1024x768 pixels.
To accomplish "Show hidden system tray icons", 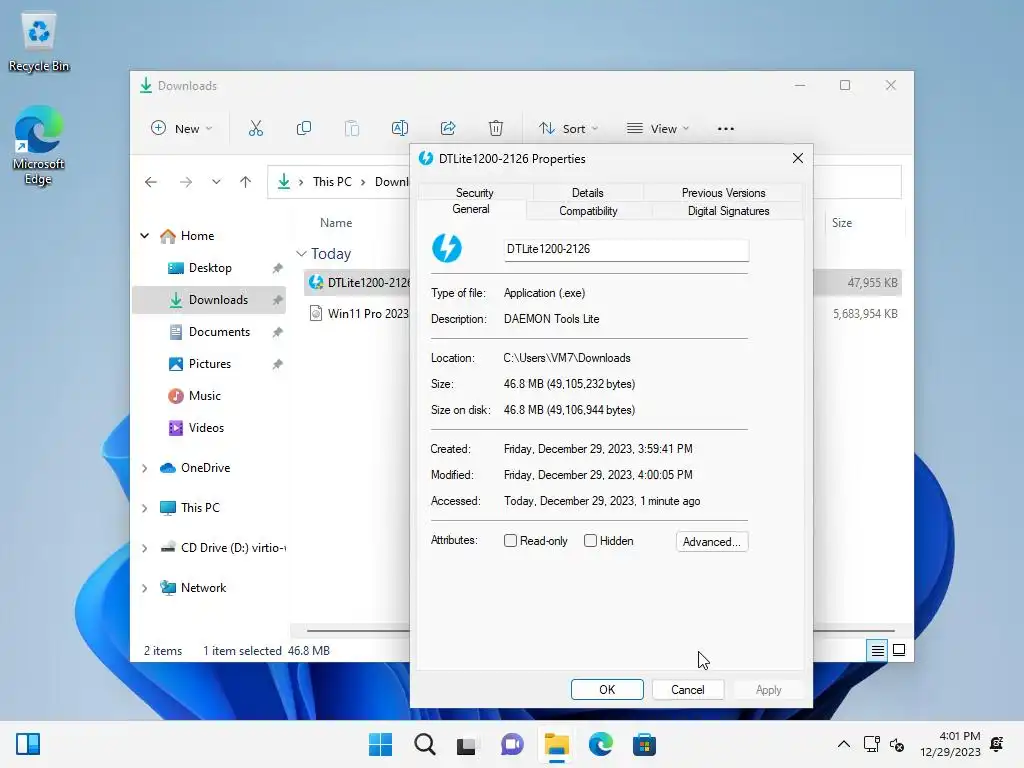I will click(844, 744).
